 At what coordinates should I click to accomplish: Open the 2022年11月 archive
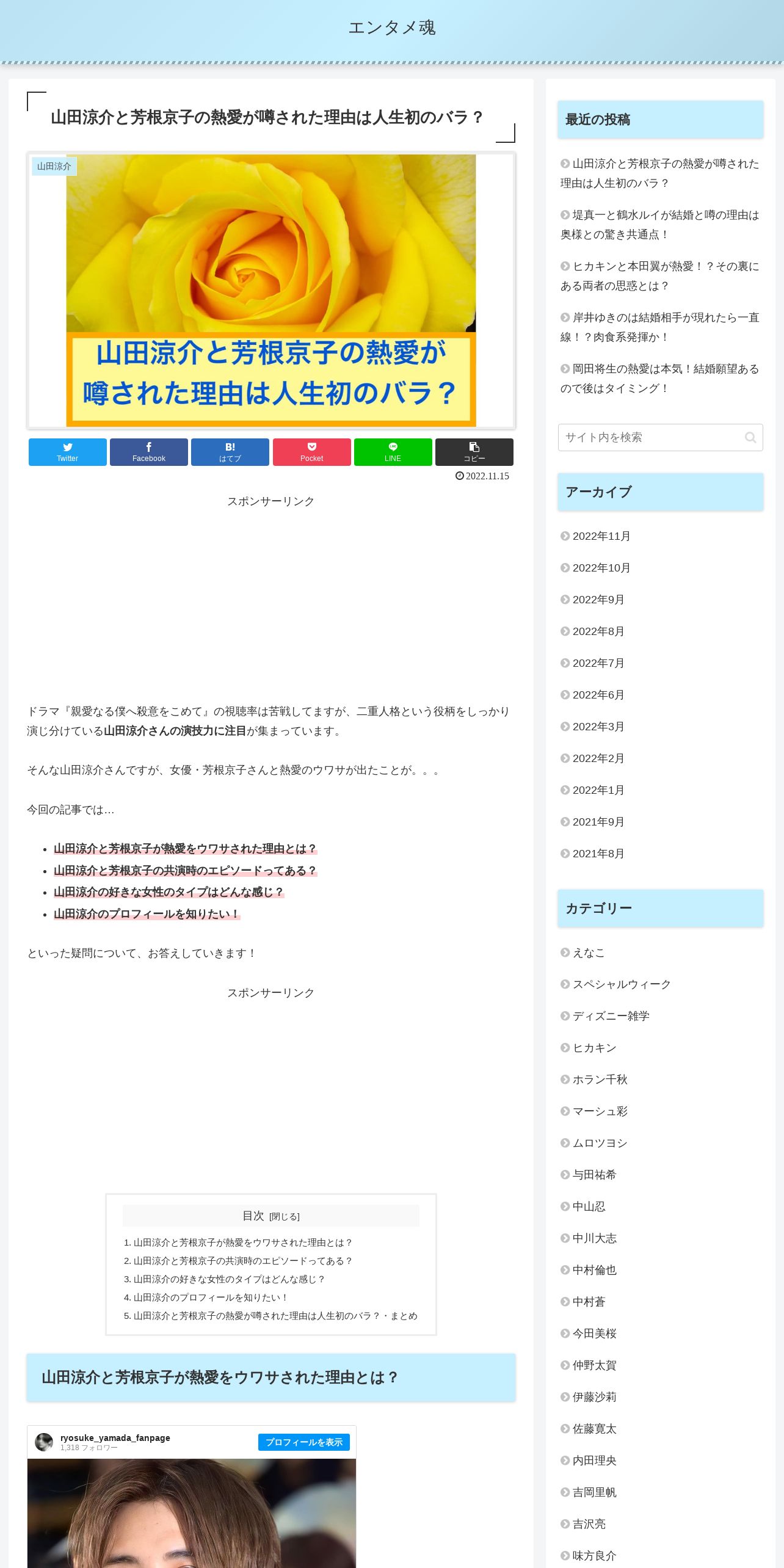[x=601, y=536]
